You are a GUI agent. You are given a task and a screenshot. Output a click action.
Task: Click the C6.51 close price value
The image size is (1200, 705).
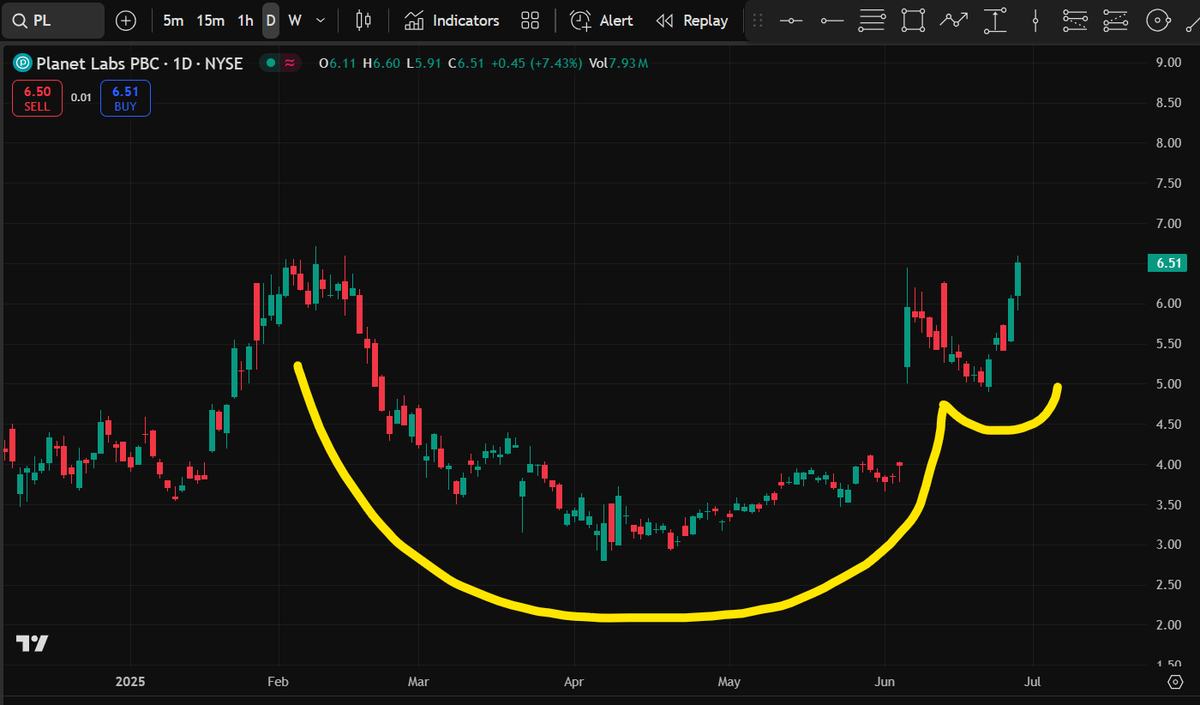[467, 63]
